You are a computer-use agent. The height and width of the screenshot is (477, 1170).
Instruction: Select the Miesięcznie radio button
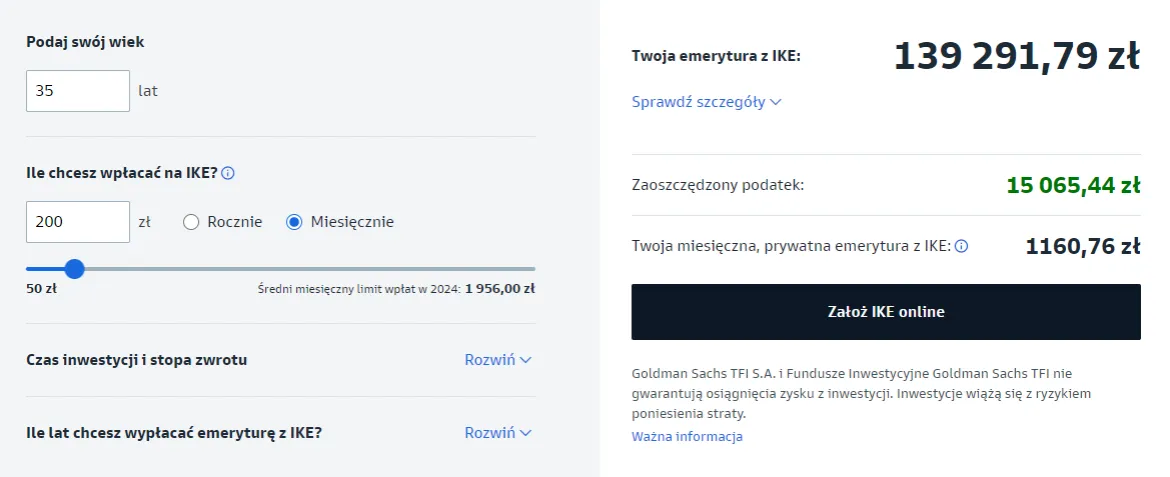(x=294, y=222)
